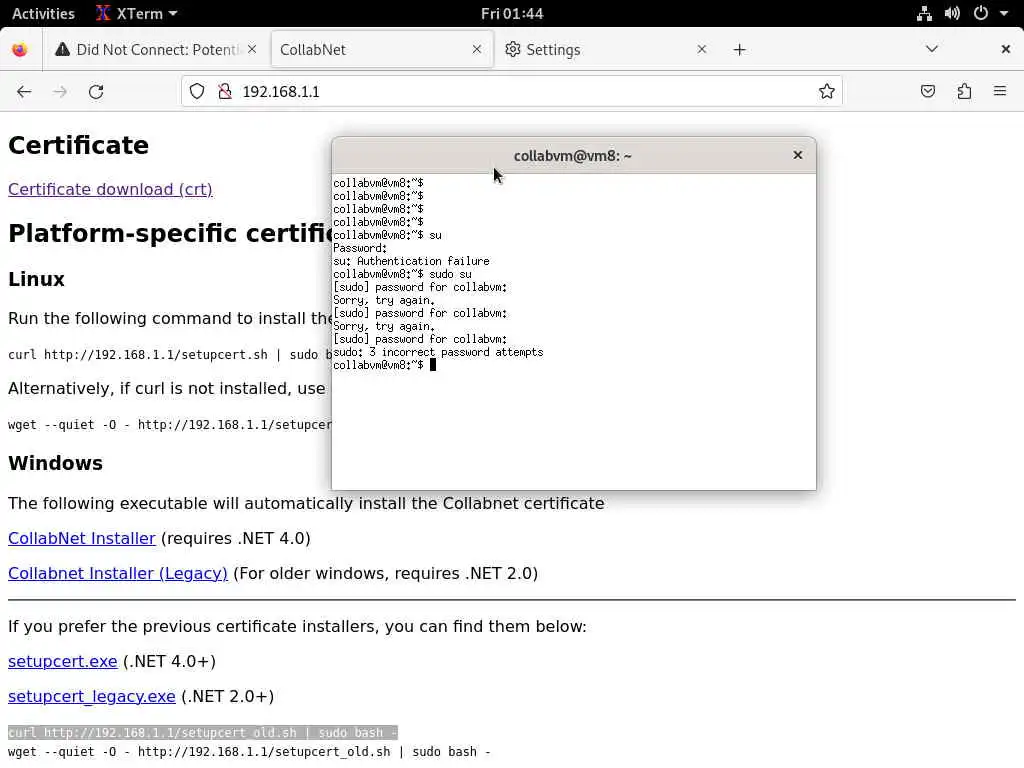Click the power icon in top bar

[x=980, y=13]
